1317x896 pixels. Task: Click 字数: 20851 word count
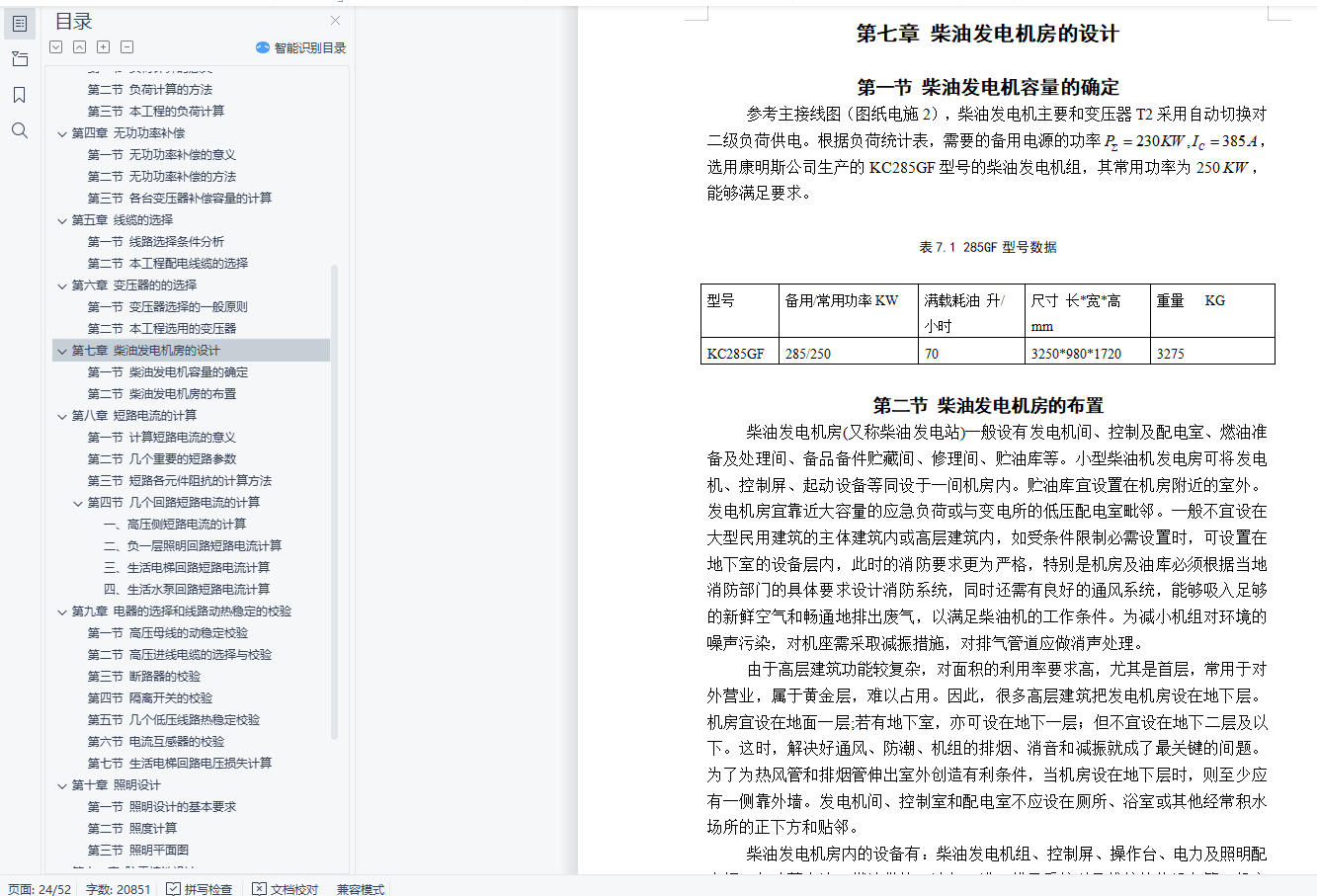pyautogui.click(x=119, y=889)
